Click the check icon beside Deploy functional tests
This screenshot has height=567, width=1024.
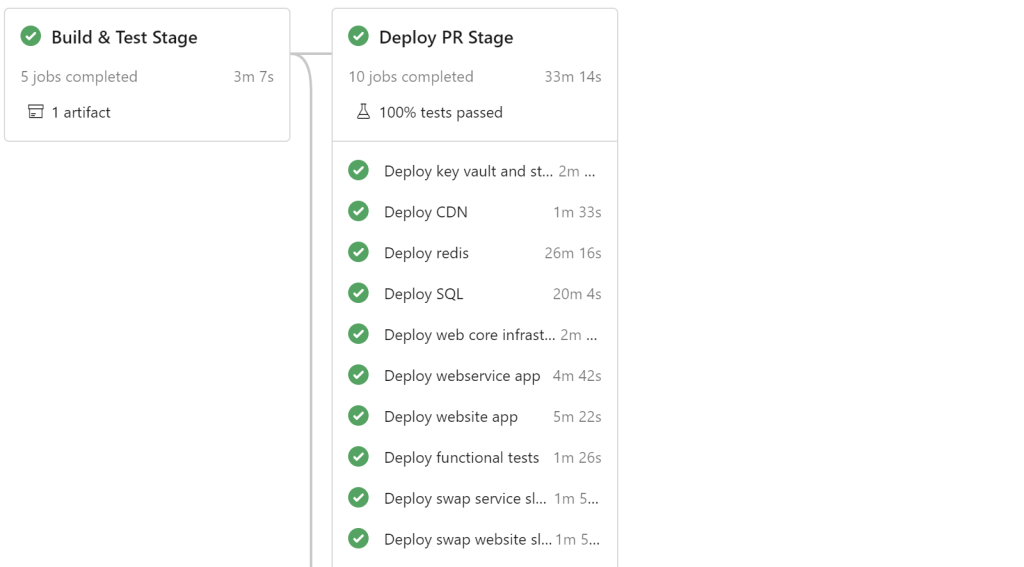(x=358, y=457)
